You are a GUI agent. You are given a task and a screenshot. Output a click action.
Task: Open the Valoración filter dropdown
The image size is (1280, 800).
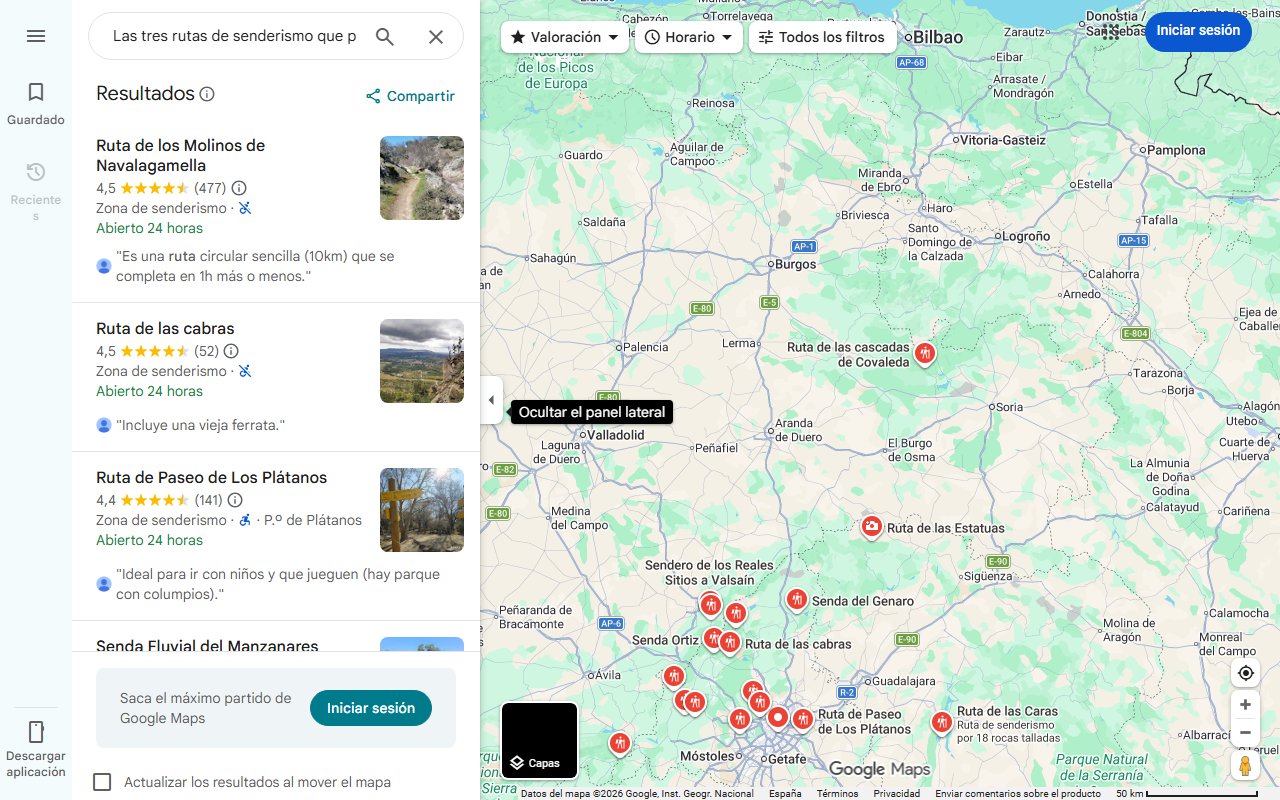pyautogui.click(x=563, y=37)
